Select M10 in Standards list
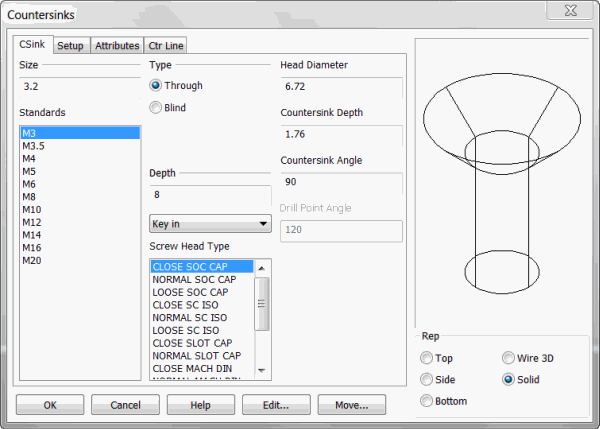 coord(80,210)
